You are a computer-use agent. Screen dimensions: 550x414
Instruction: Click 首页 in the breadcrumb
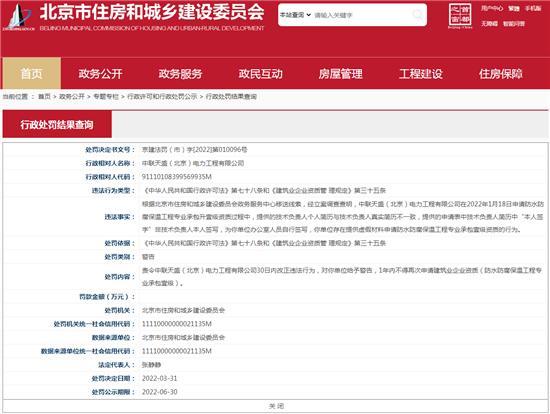(x=44, y=96)
